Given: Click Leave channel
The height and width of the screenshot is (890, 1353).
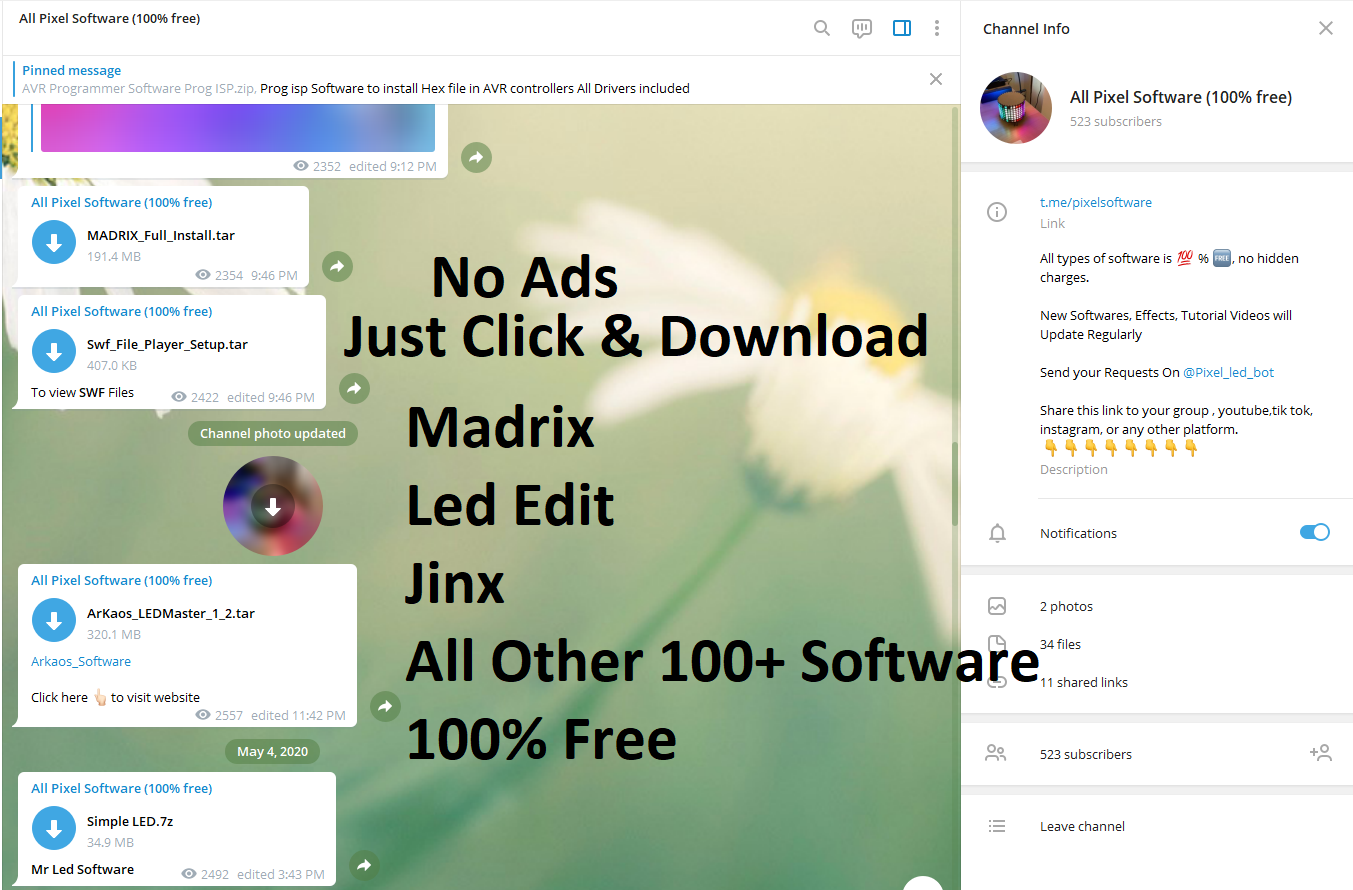Looking at the screenshot, I should 1082,826.
